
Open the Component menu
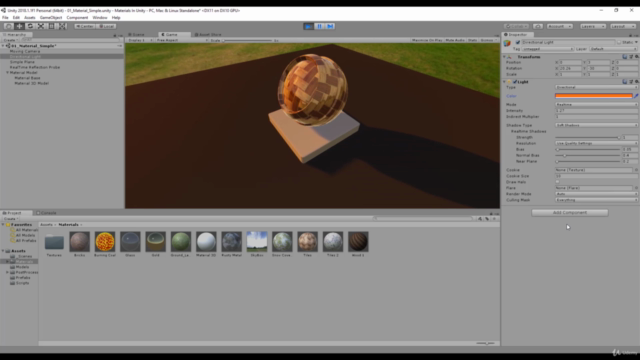77,18
